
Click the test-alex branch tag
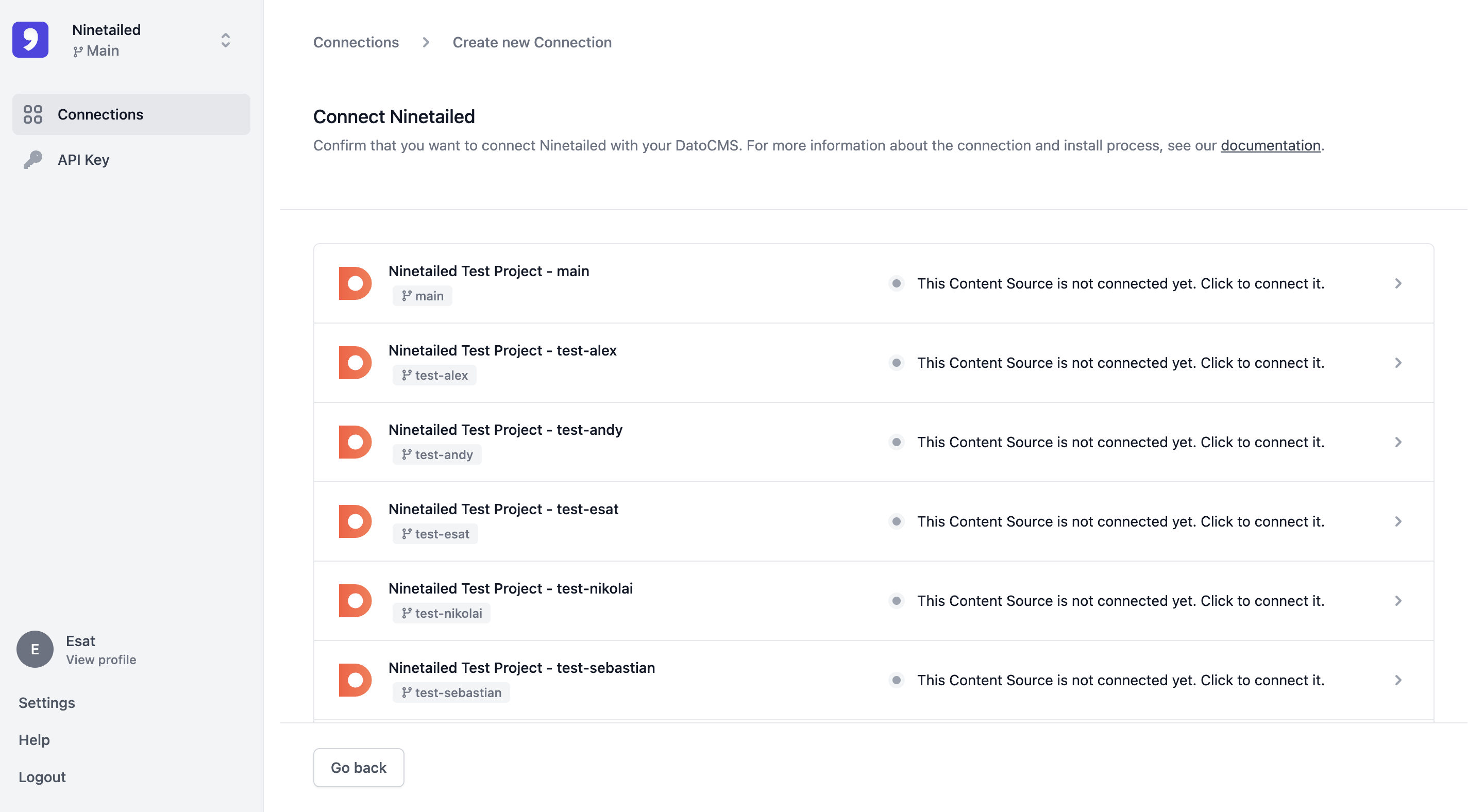pyautogui.click(x=434, y=376)
